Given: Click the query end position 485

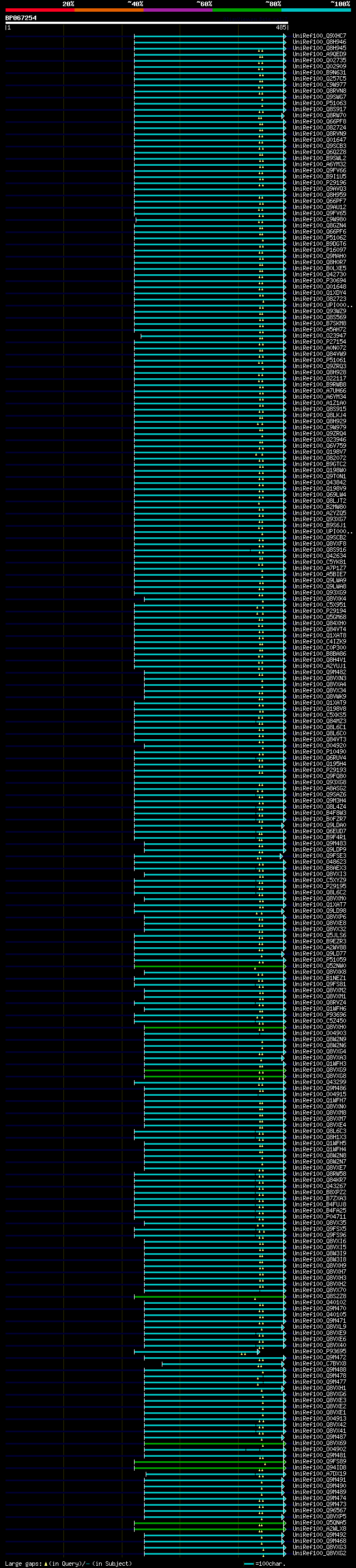Looking at the screenshot, I should pos(281,27).
